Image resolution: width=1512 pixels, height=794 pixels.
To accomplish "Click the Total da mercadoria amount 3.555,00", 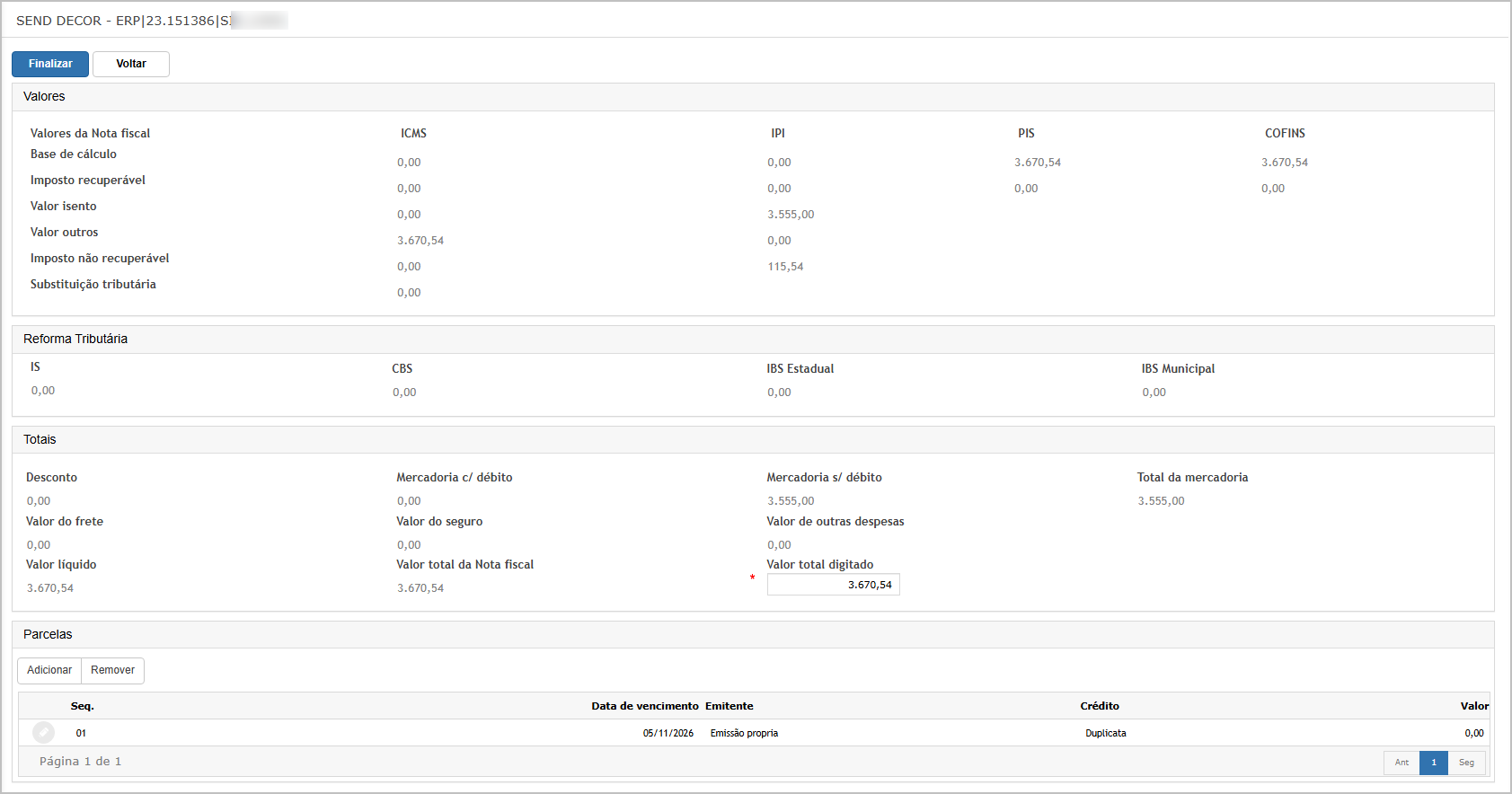I will point(1161,501).
